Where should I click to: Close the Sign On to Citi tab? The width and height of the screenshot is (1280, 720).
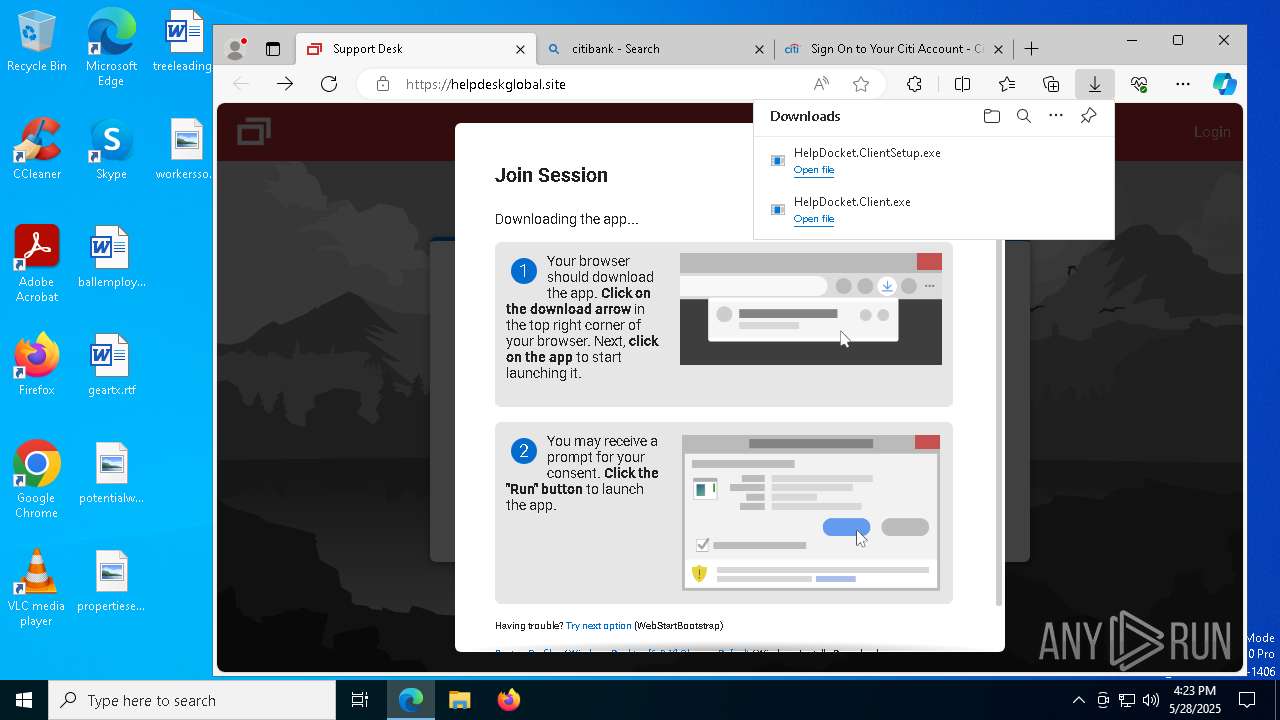coord(998,49)
